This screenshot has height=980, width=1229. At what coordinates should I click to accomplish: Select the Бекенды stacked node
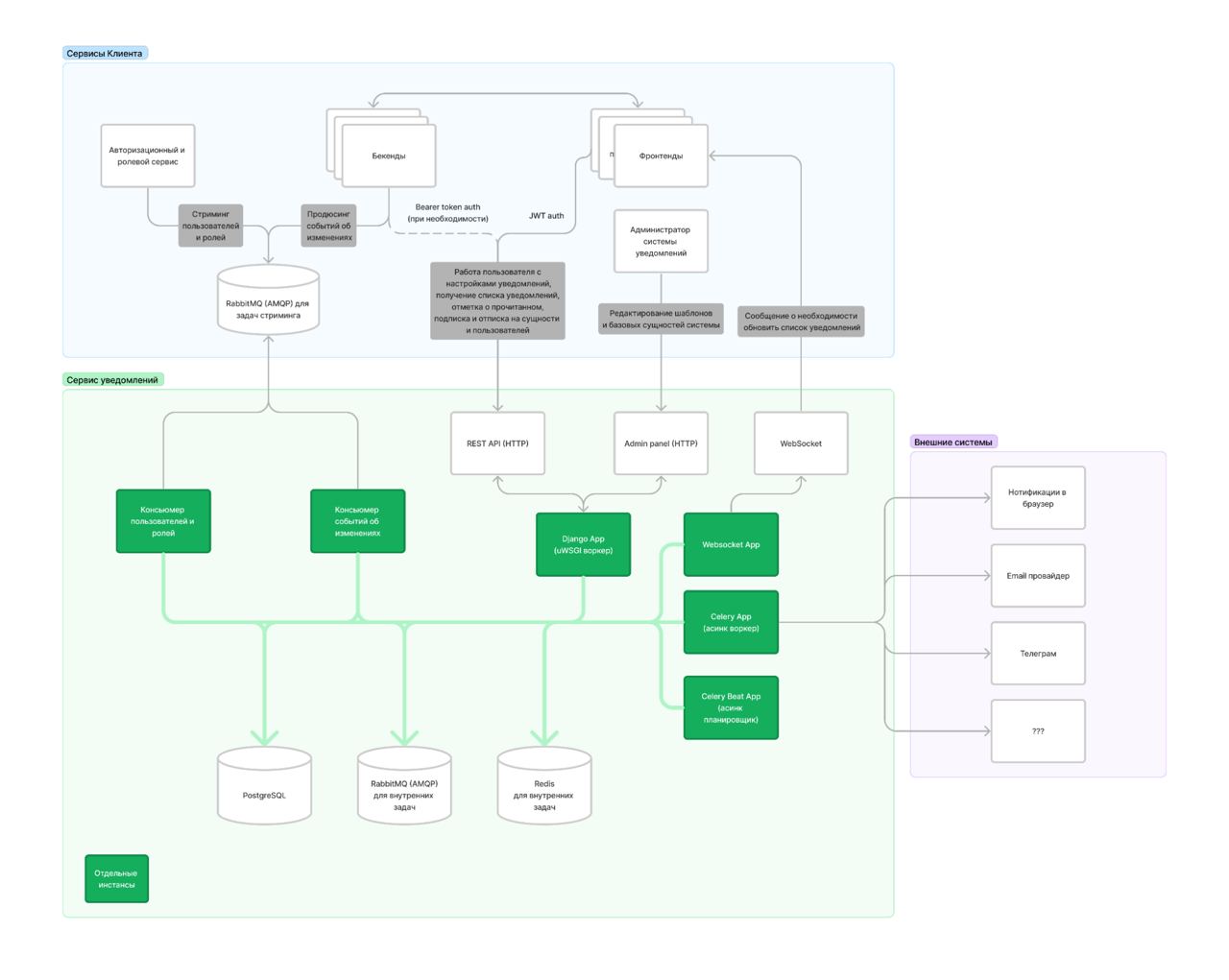[389, 155]
